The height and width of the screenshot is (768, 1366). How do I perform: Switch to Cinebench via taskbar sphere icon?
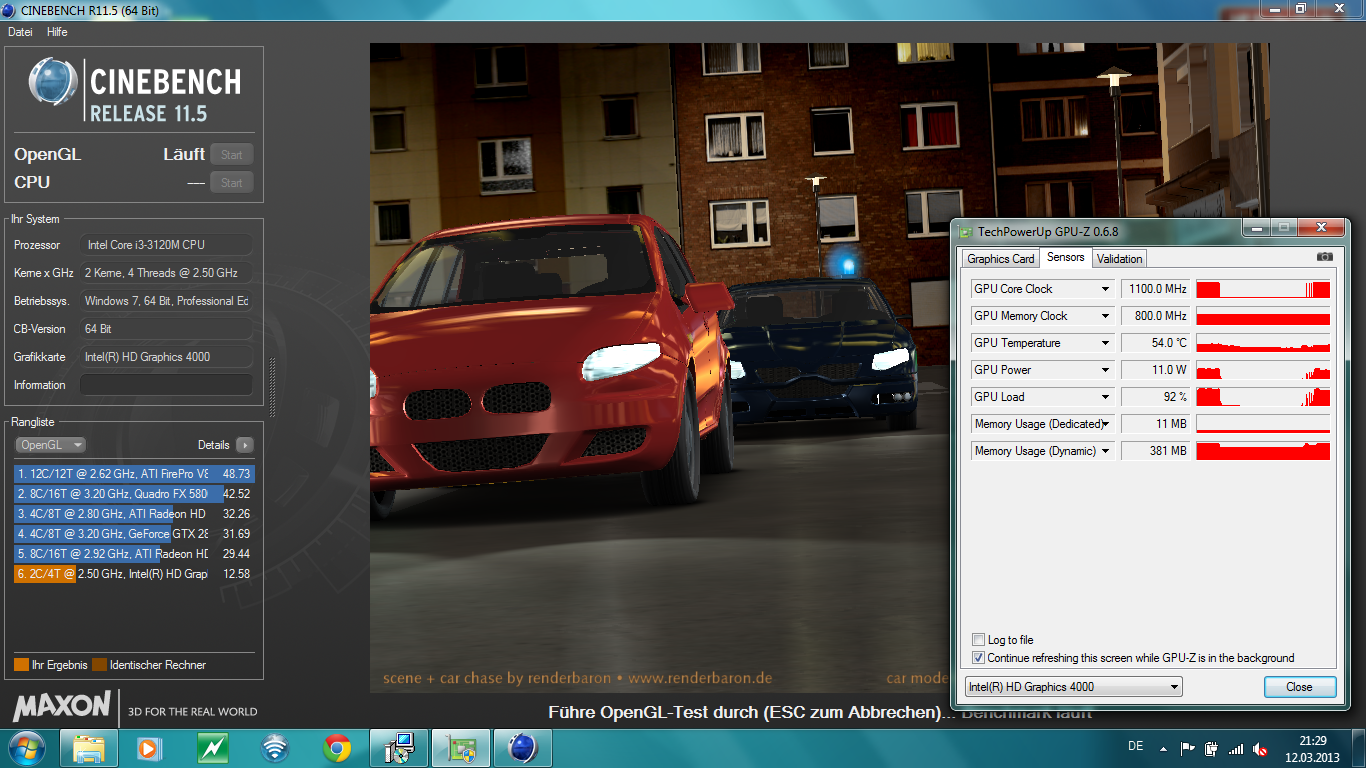coord(523,748)
